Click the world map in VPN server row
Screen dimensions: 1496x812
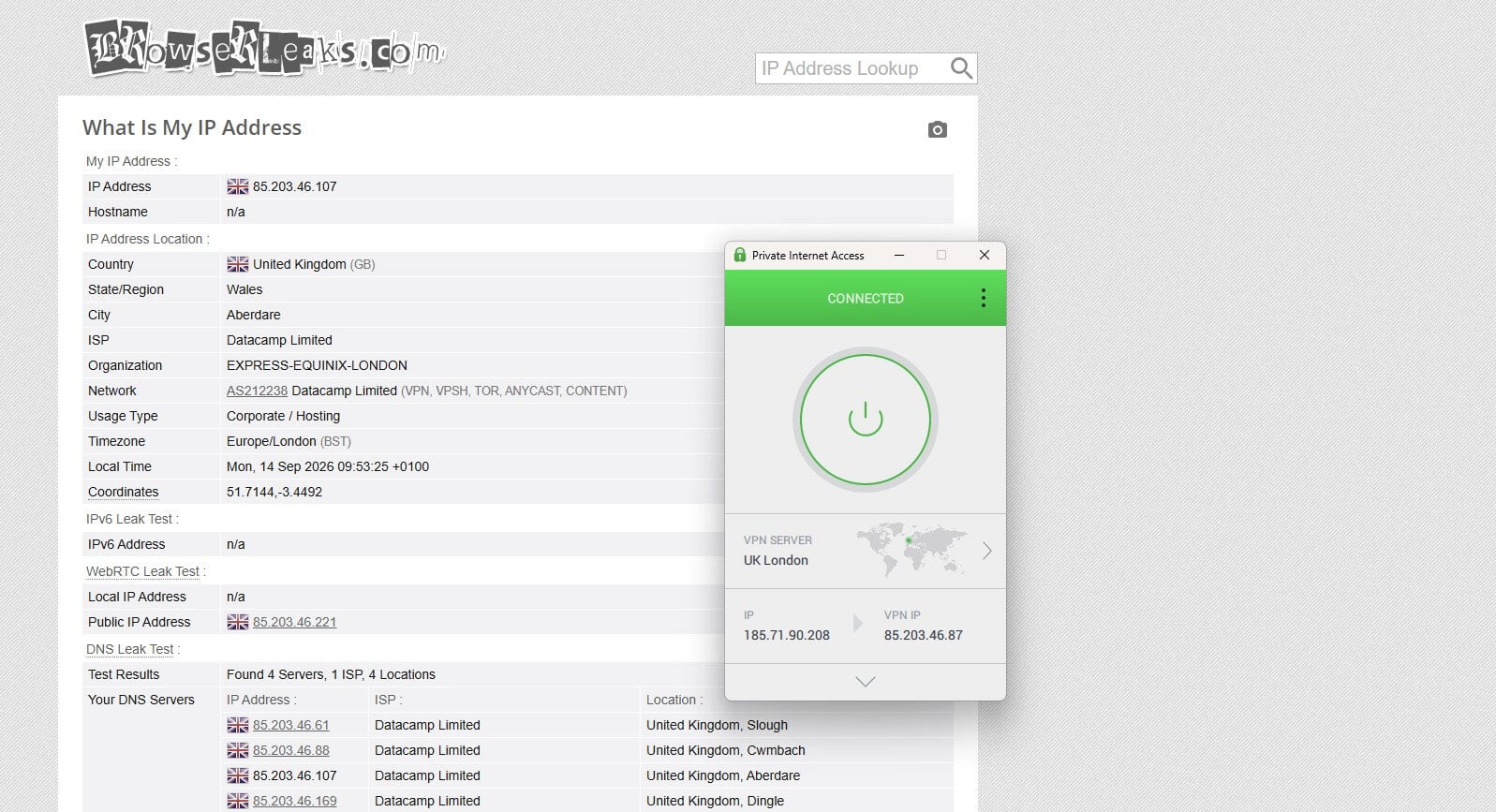click(x=911, y=549)
